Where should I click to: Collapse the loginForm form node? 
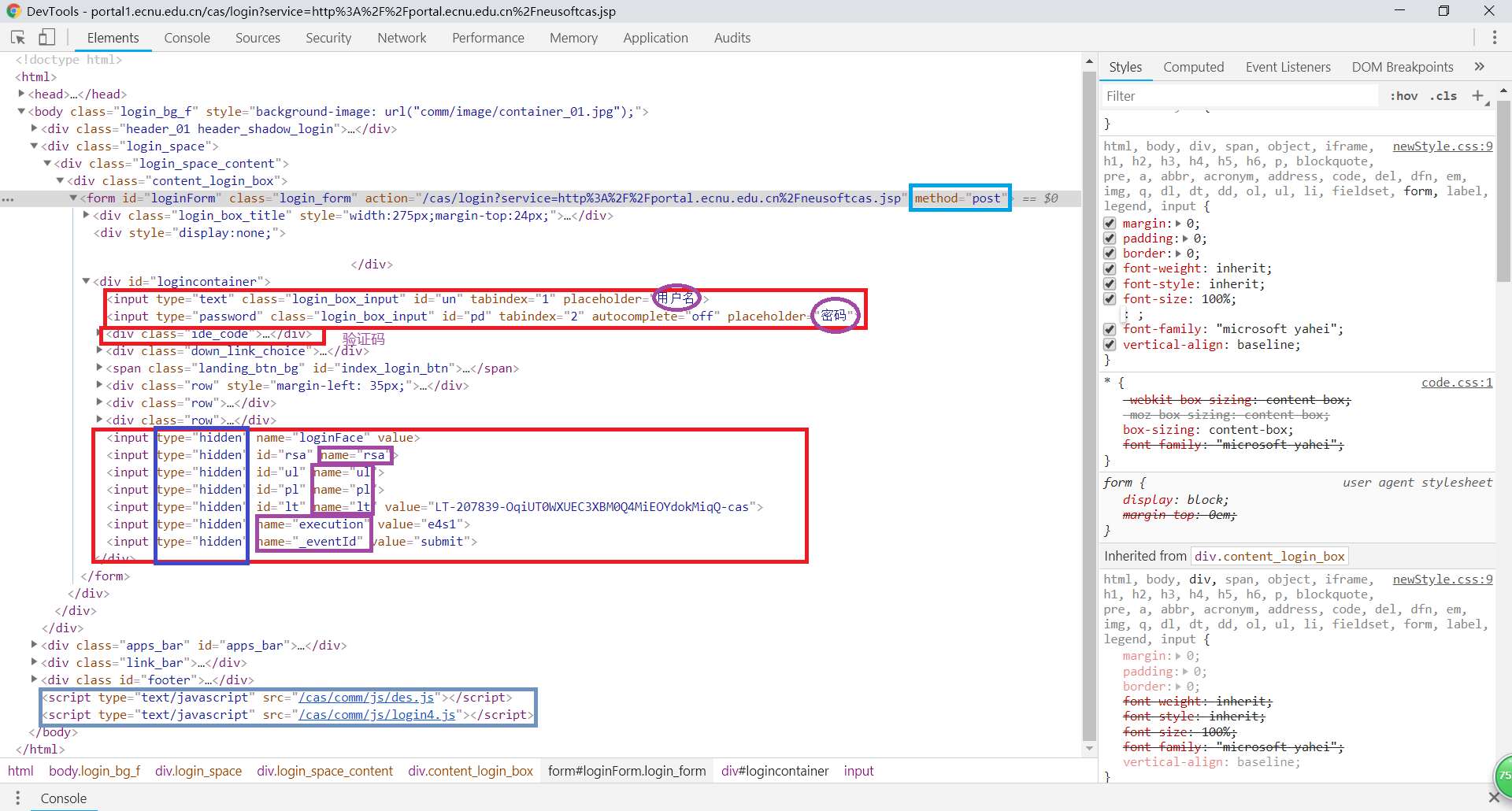click(x=73, y=198)
